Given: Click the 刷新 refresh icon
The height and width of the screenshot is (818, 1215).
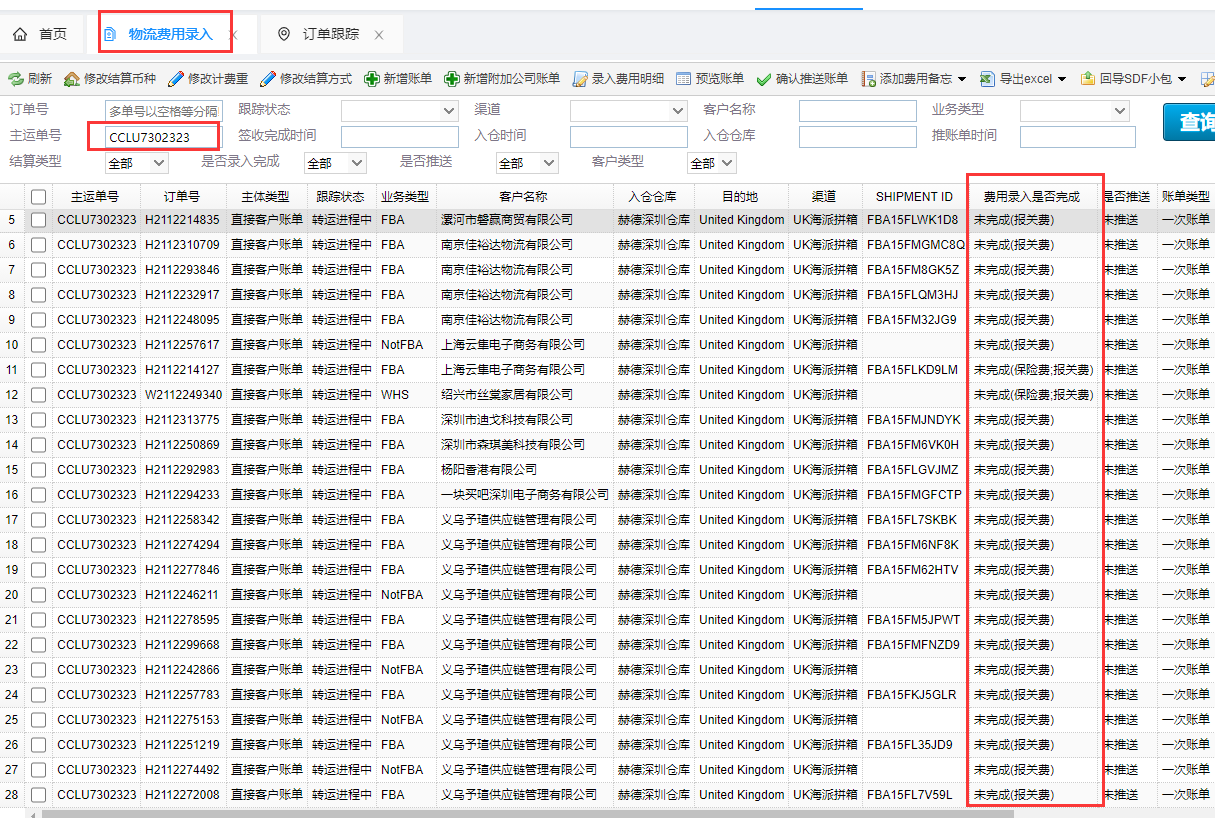Looking at the screenshot, I should [16, 79].
